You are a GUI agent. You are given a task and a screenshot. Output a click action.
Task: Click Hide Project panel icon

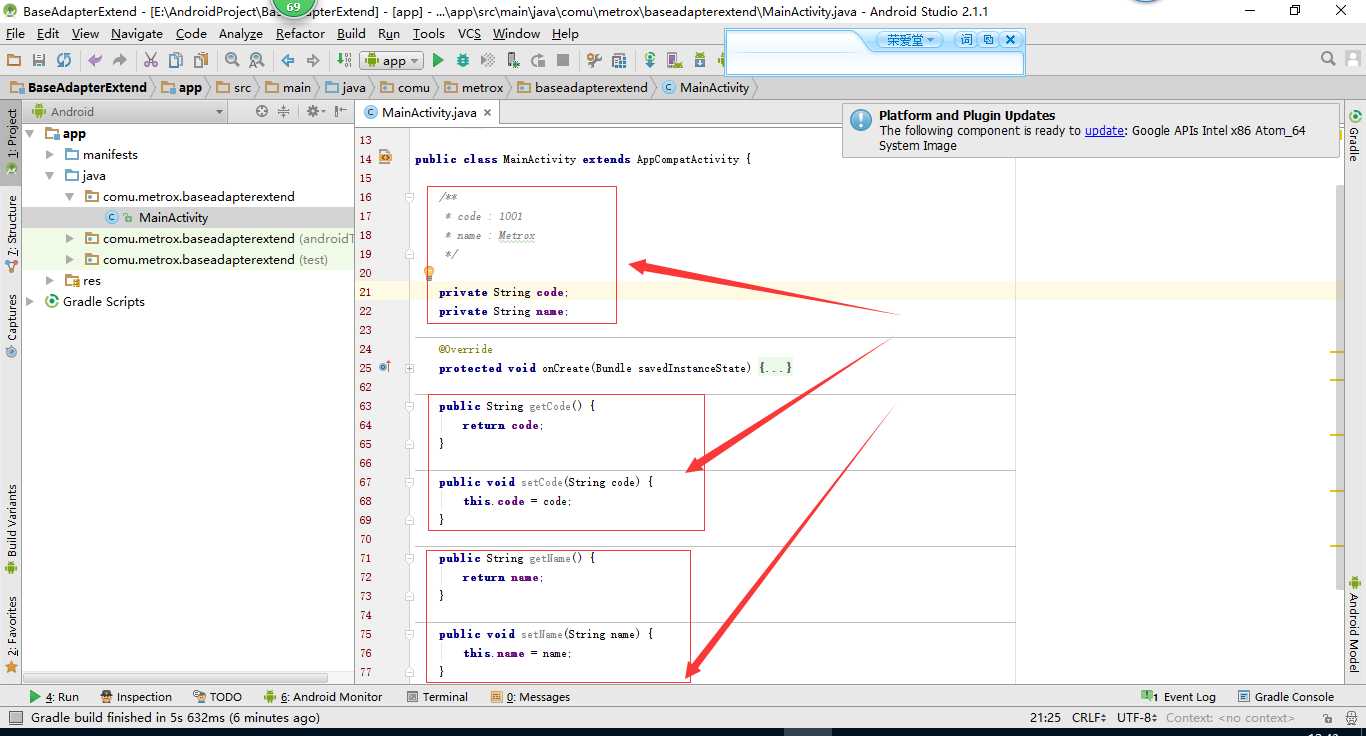[342, 111]
